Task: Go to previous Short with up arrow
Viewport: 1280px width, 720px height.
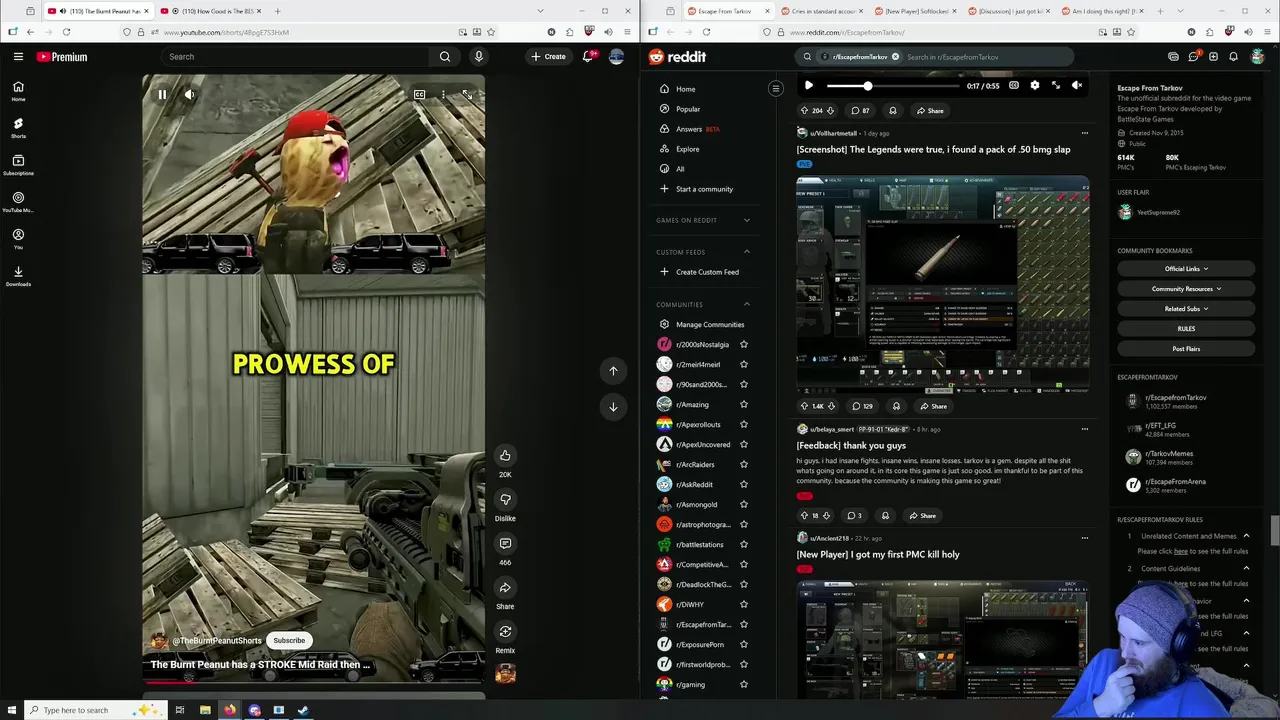Action: [613, 371]
